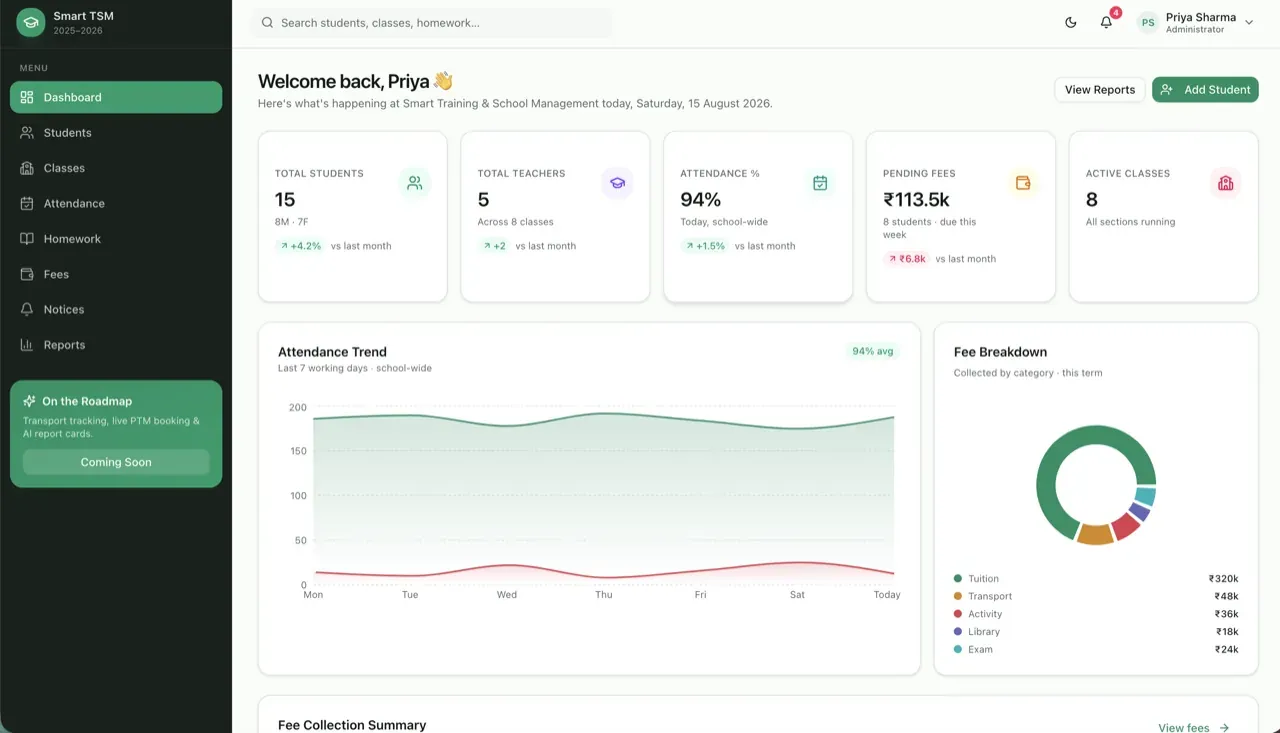The width and height of the screenshot is (1280, 733).
Task: Click the PS user avatar
Action: [x=1148, y=23]
